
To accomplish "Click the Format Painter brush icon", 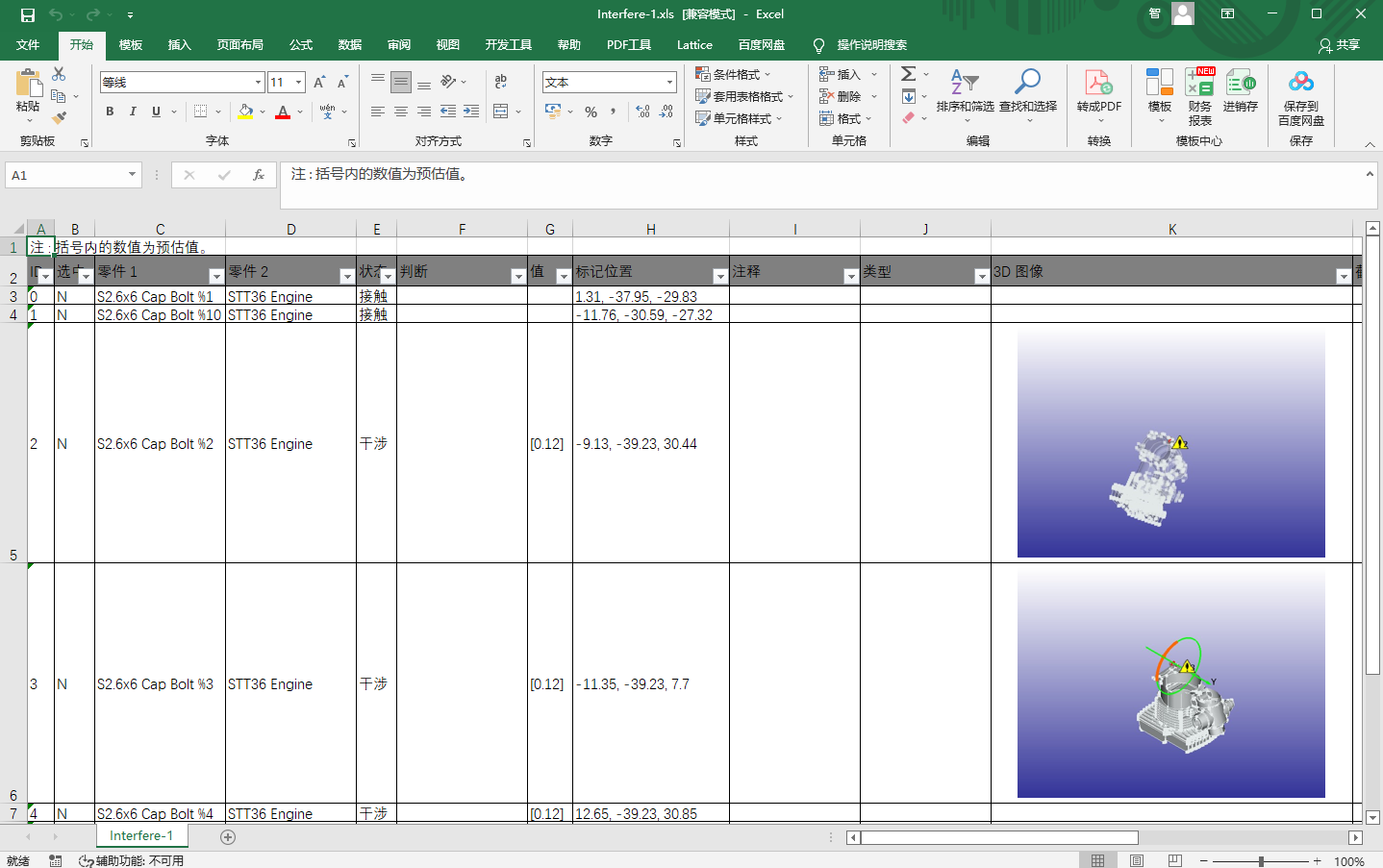I will pyautogui.click(x=59, y=117).
